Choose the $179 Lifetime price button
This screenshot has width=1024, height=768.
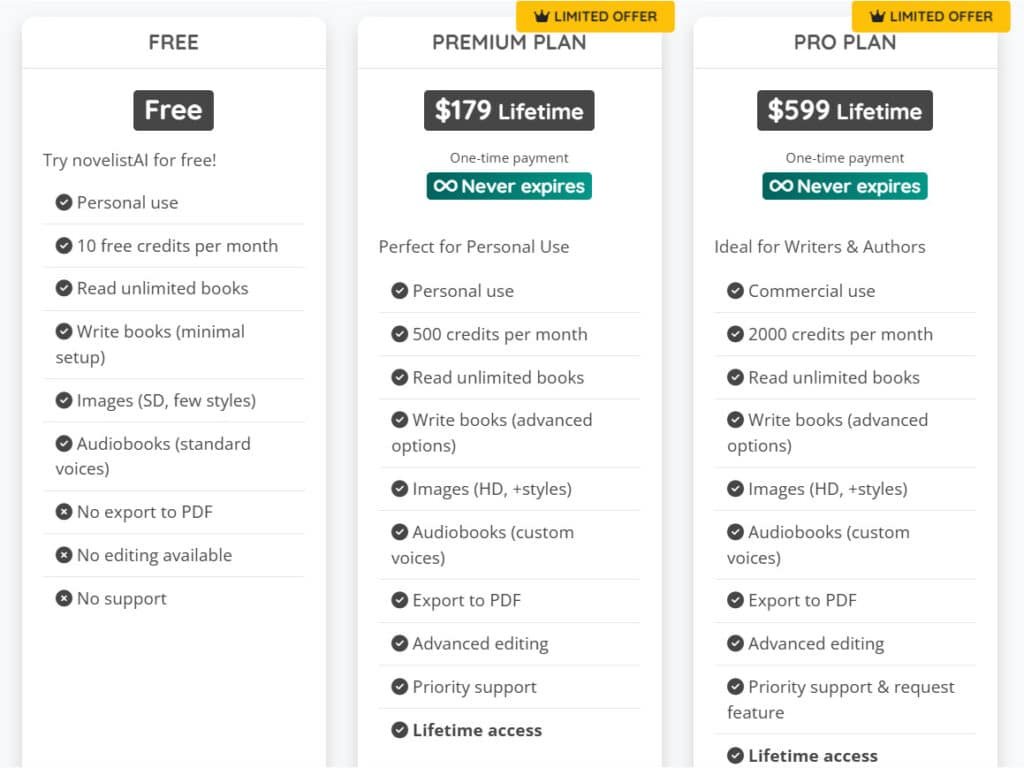coord(509,110)
